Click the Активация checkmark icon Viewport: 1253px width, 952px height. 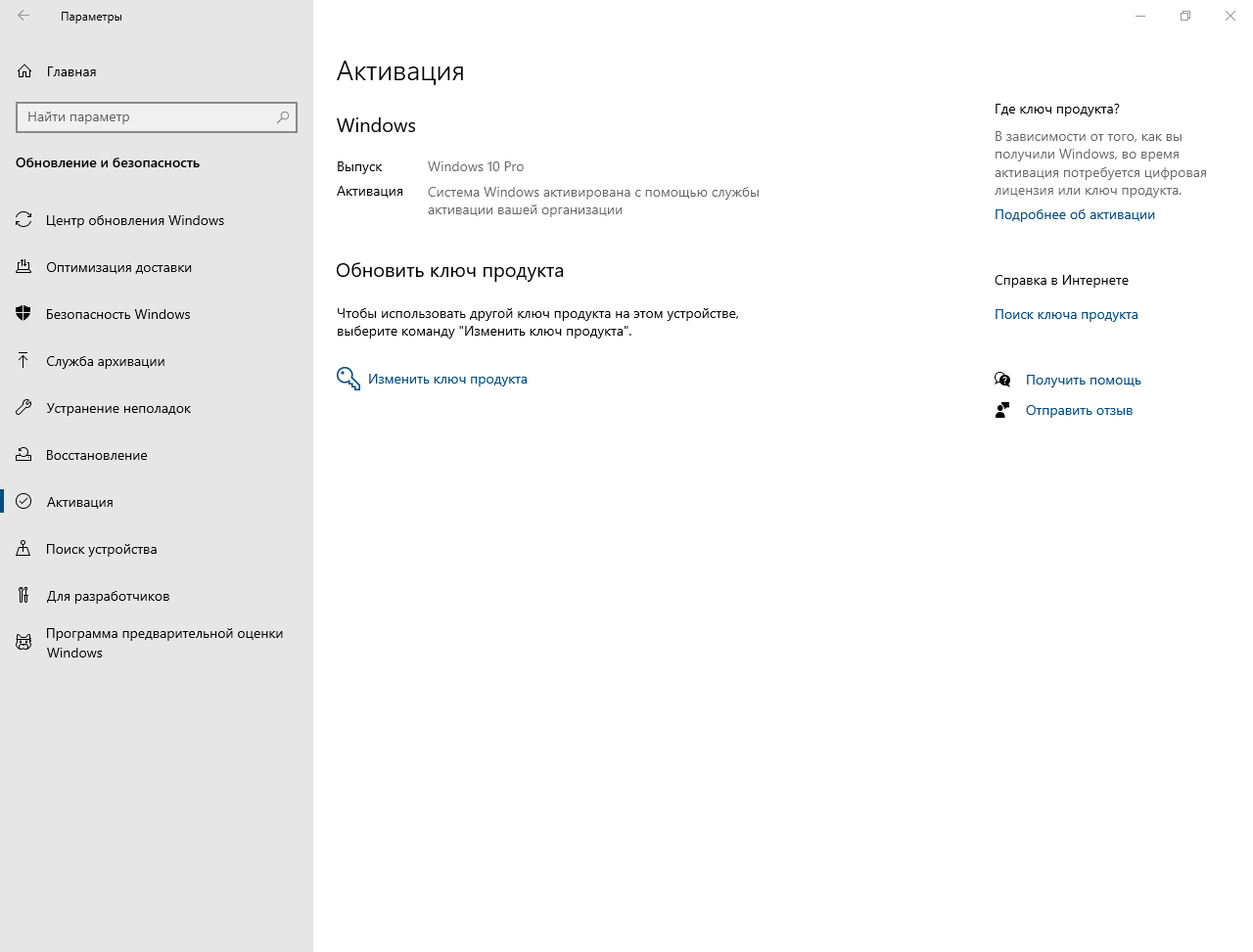click(x=23, y=502)
